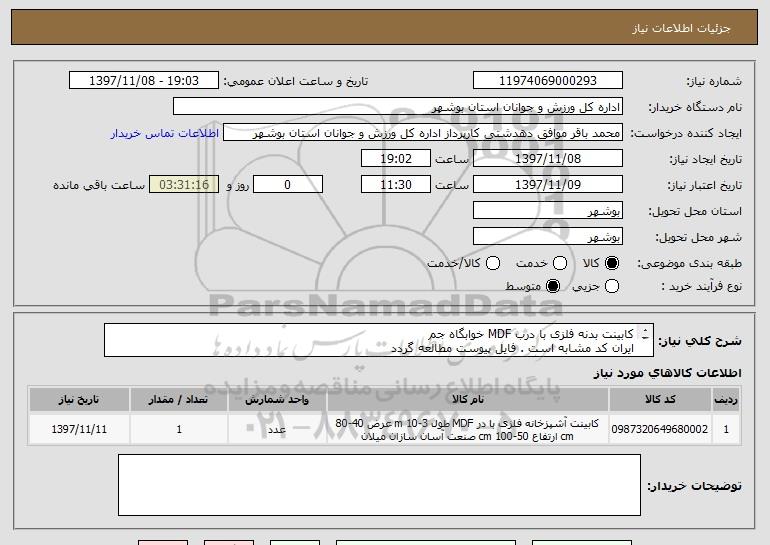Click the تاریخ نیاز column header
This screenshot has width=770, height=545.
point(79,400)
